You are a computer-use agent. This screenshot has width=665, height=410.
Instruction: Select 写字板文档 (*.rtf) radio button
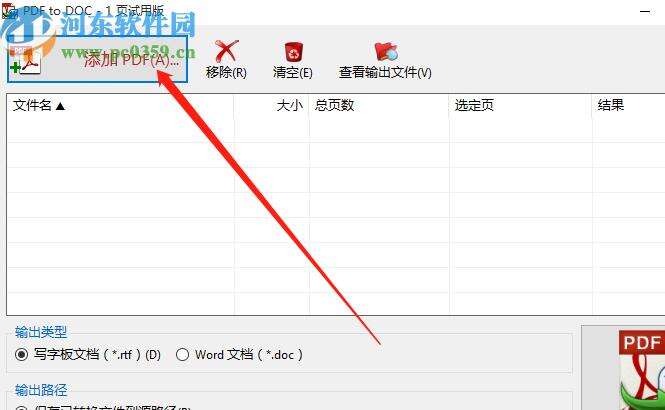[x=21, y=354]
